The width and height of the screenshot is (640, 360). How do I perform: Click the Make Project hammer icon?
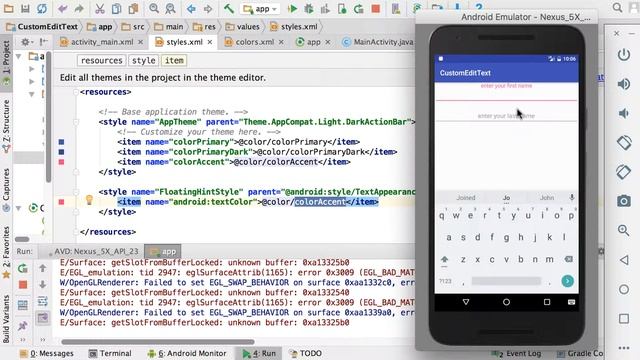point(229,8)
